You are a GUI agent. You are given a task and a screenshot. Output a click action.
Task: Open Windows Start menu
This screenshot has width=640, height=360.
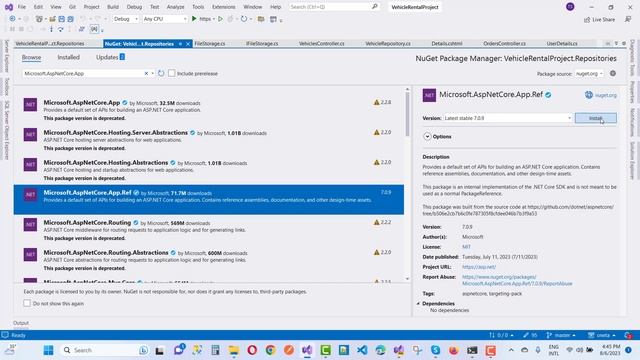[x=49, y=350]
